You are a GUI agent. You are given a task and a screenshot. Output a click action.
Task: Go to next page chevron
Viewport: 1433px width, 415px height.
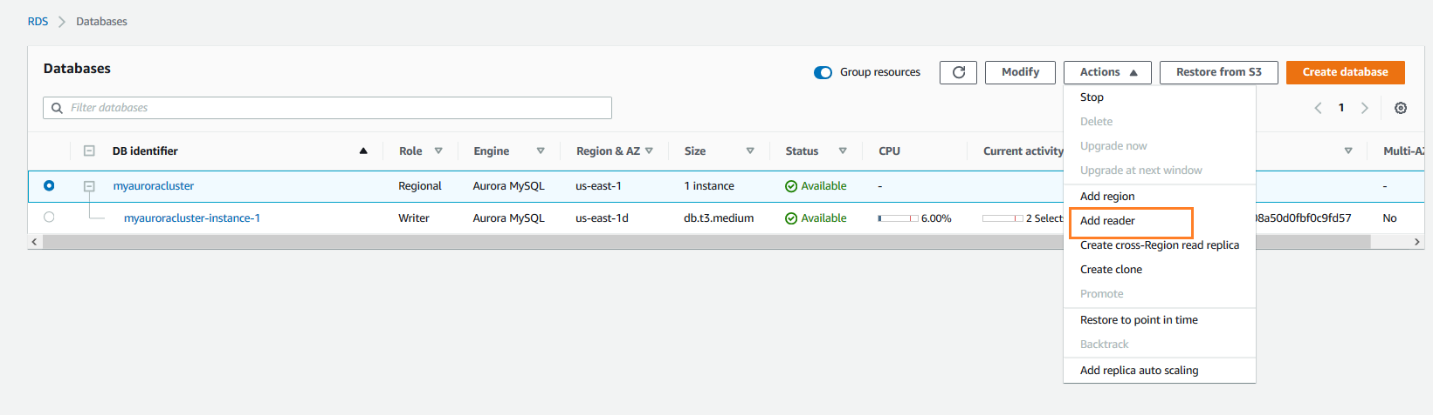coord(1364,108)
